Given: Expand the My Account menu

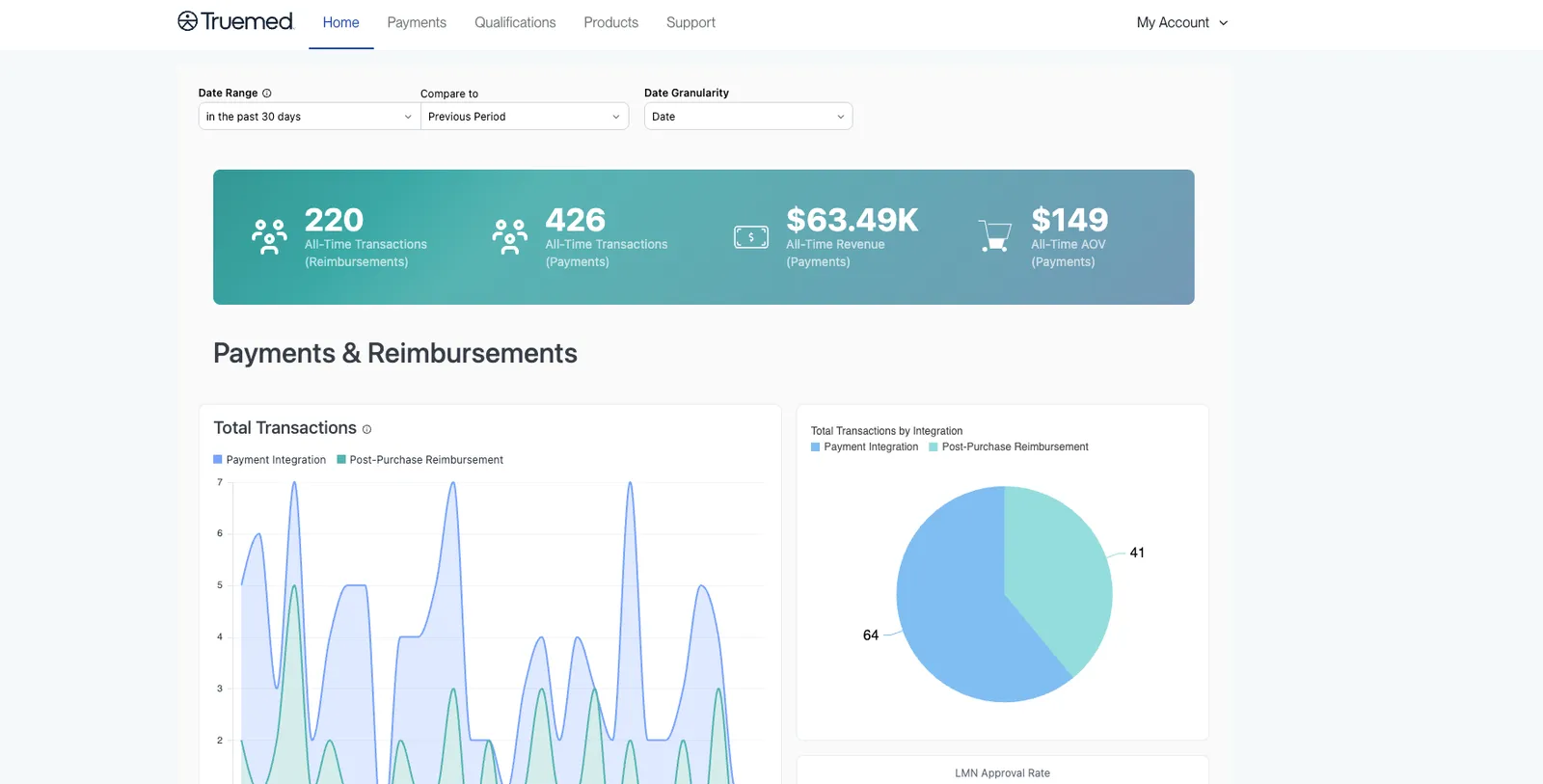Looking at the screenshot, I should 1182,22.
